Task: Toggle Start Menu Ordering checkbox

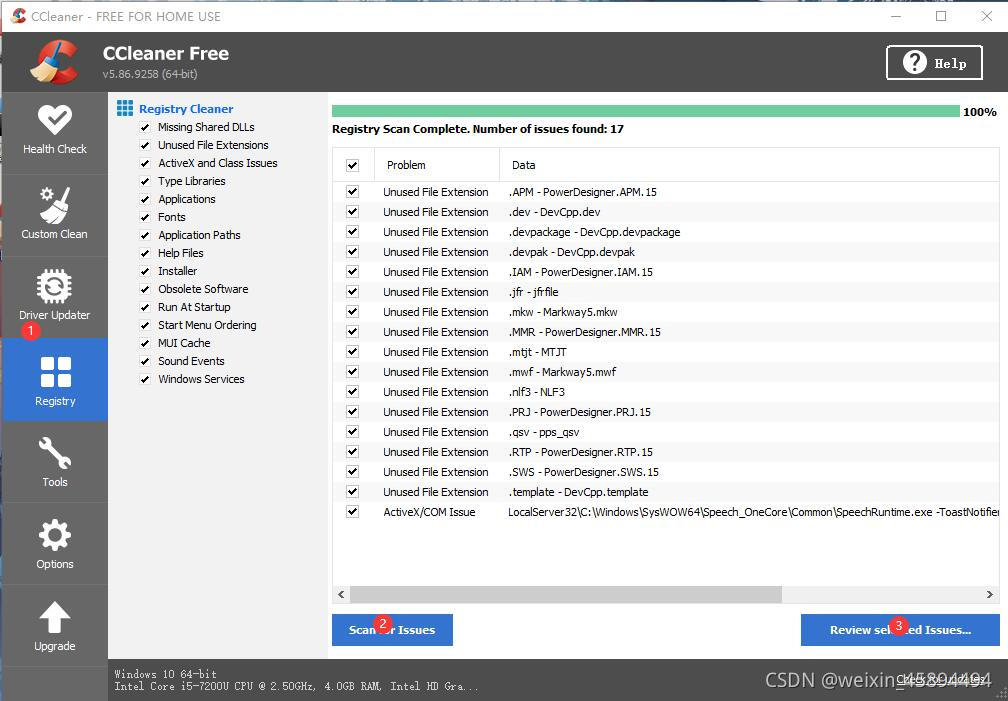Action: (x=145, y=325)
